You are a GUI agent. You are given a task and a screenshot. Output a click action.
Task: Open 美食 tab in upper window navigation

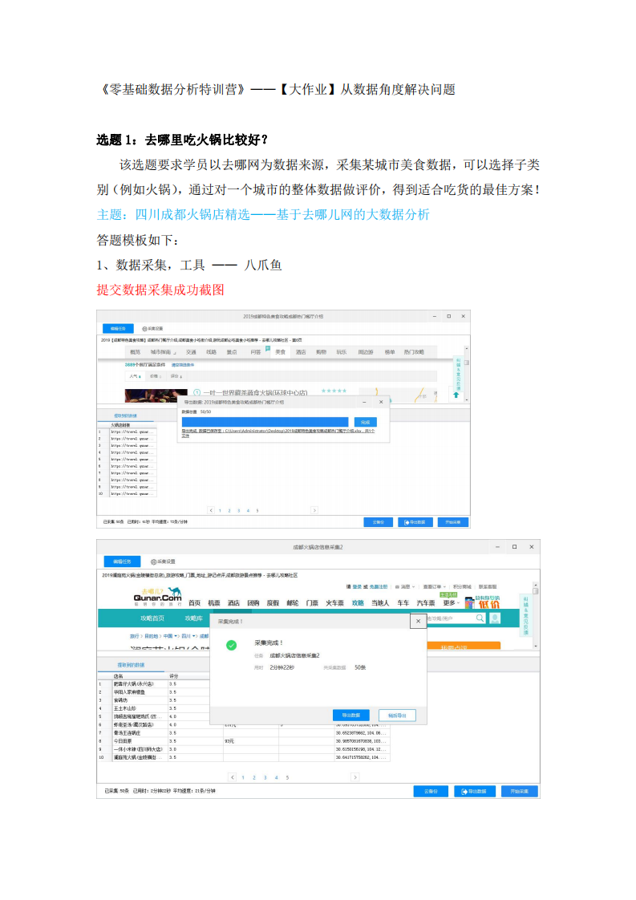coord(280,352)
